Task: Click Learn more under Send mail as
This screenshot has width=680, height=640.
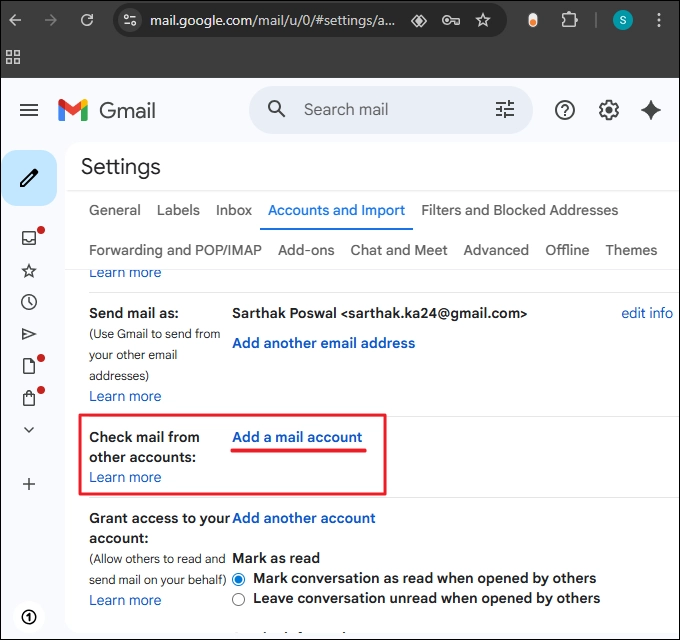Action: tap(125, 396)
